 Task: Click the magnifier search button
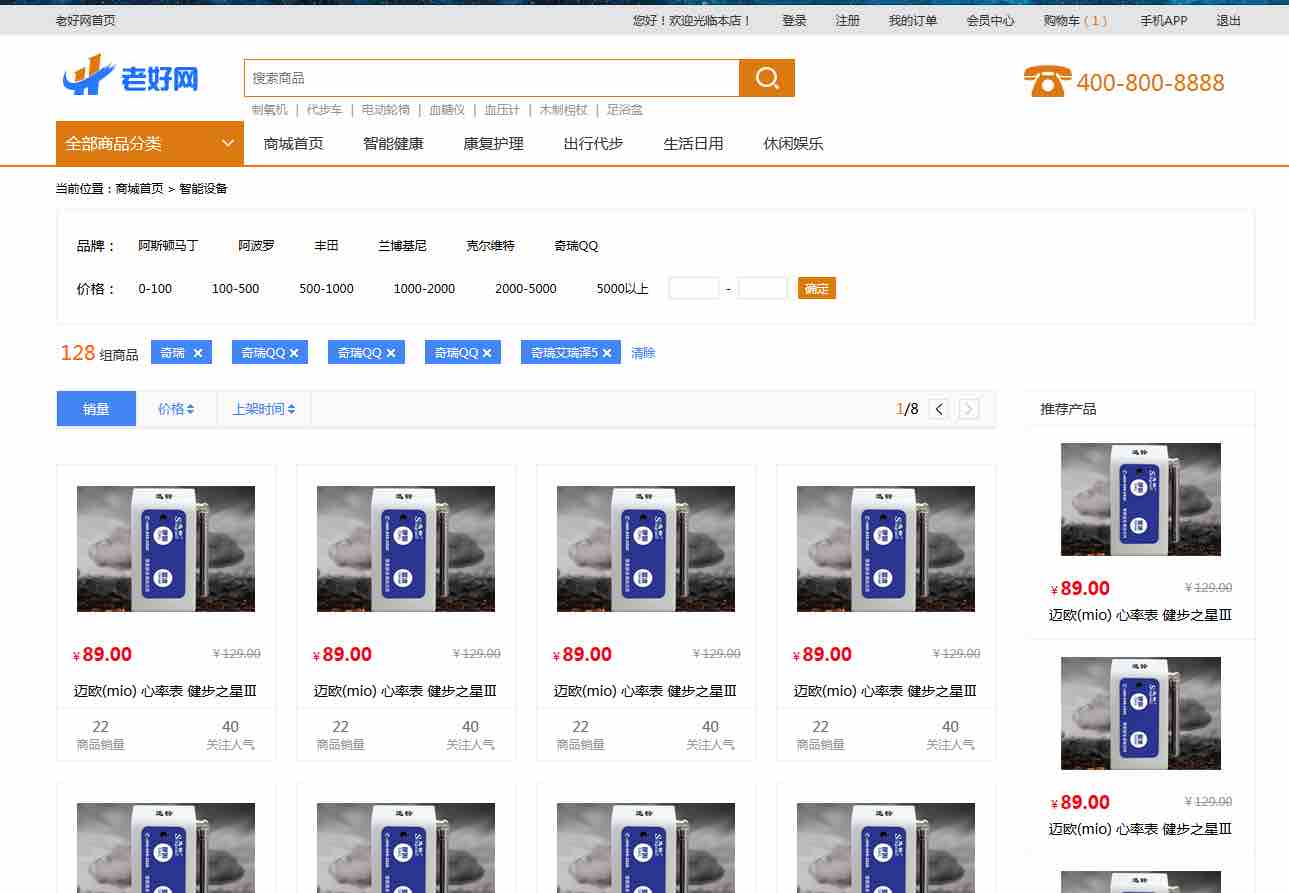point(767,78)
